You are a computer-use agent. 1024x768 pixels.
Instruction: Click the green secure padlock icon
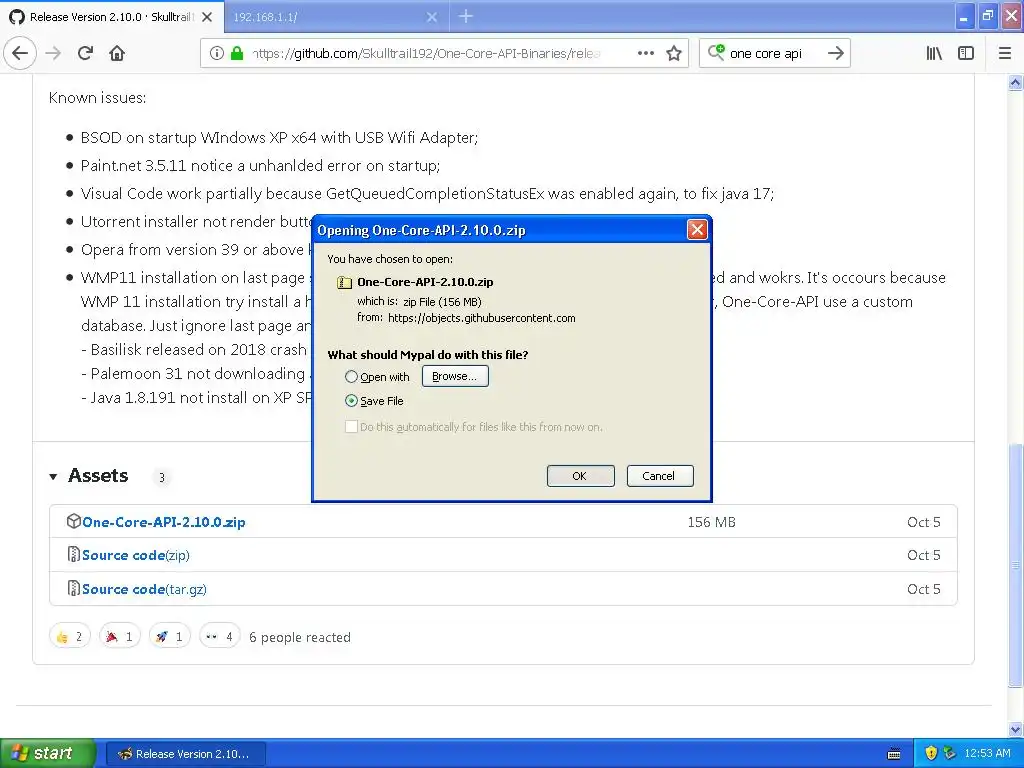[237, 53]
